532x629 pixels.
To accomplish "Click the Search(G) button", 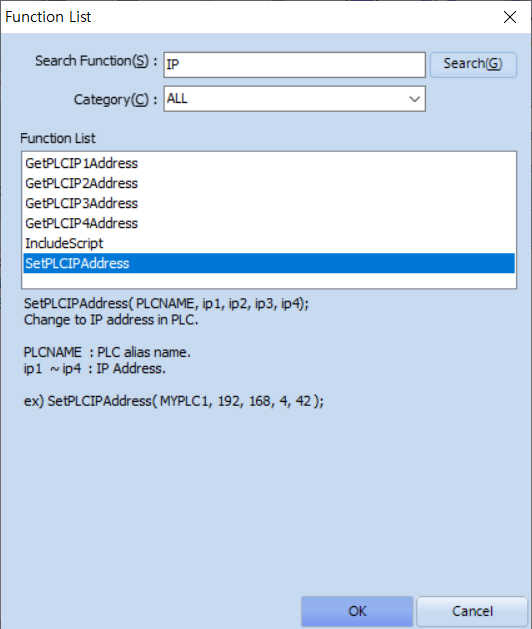I will pyautogui.click(x=473, y=64).
